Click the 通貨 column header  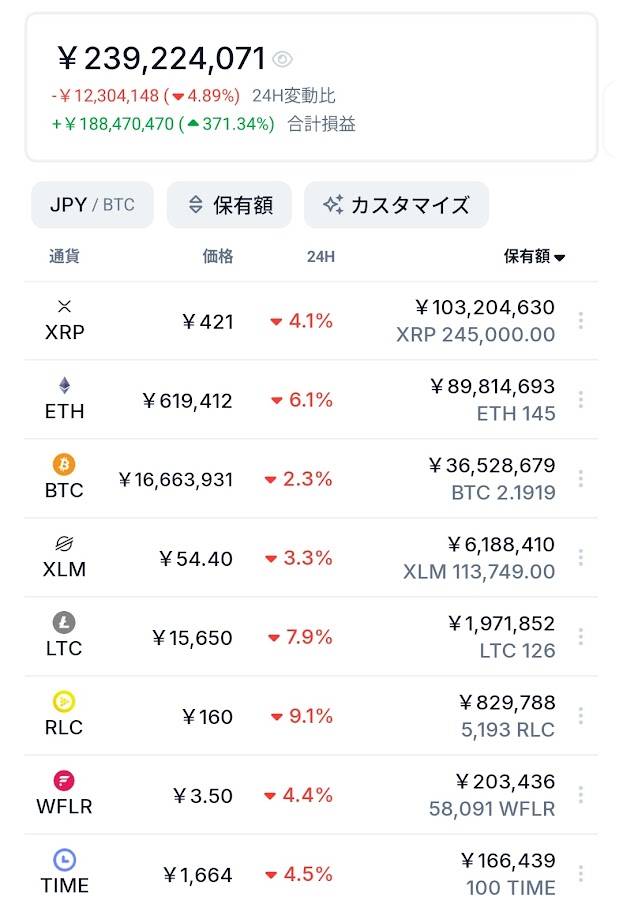(64, 257)
